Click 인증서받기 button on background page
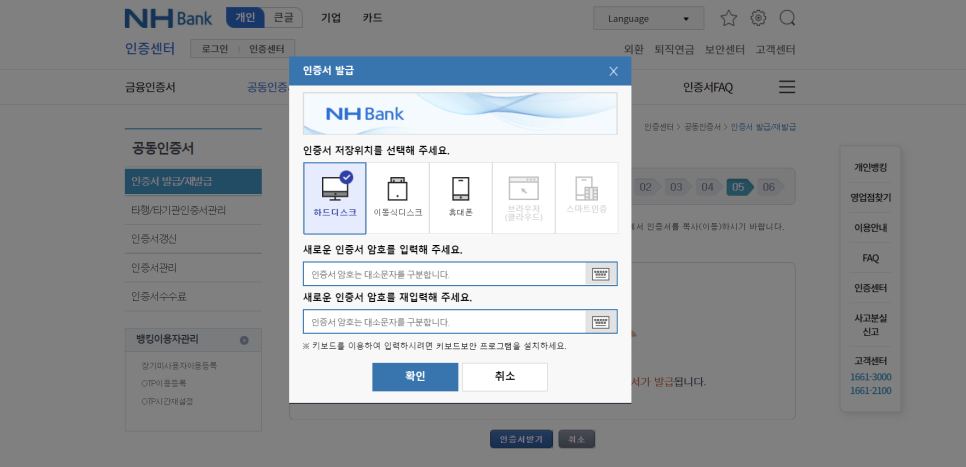 click(x=521, y=439)
